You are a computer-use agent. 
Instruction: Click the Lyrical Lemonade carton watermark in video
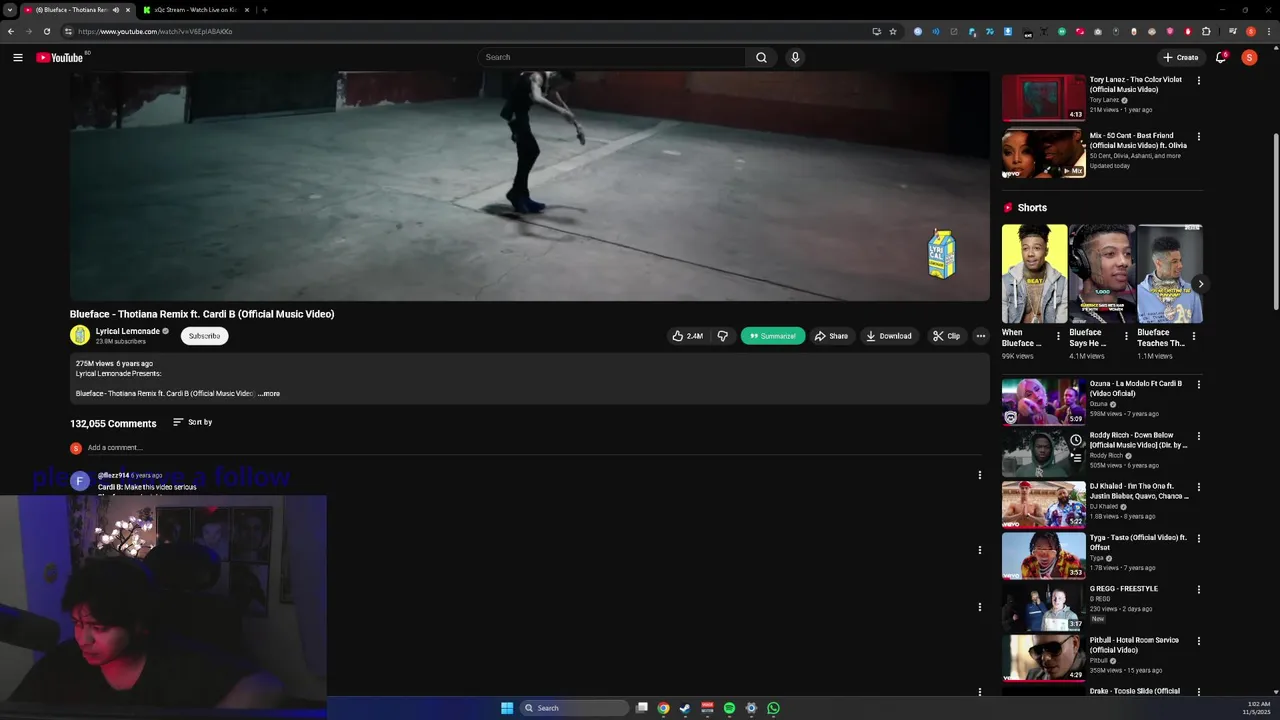pyautogui.click(x=942, y=254)
